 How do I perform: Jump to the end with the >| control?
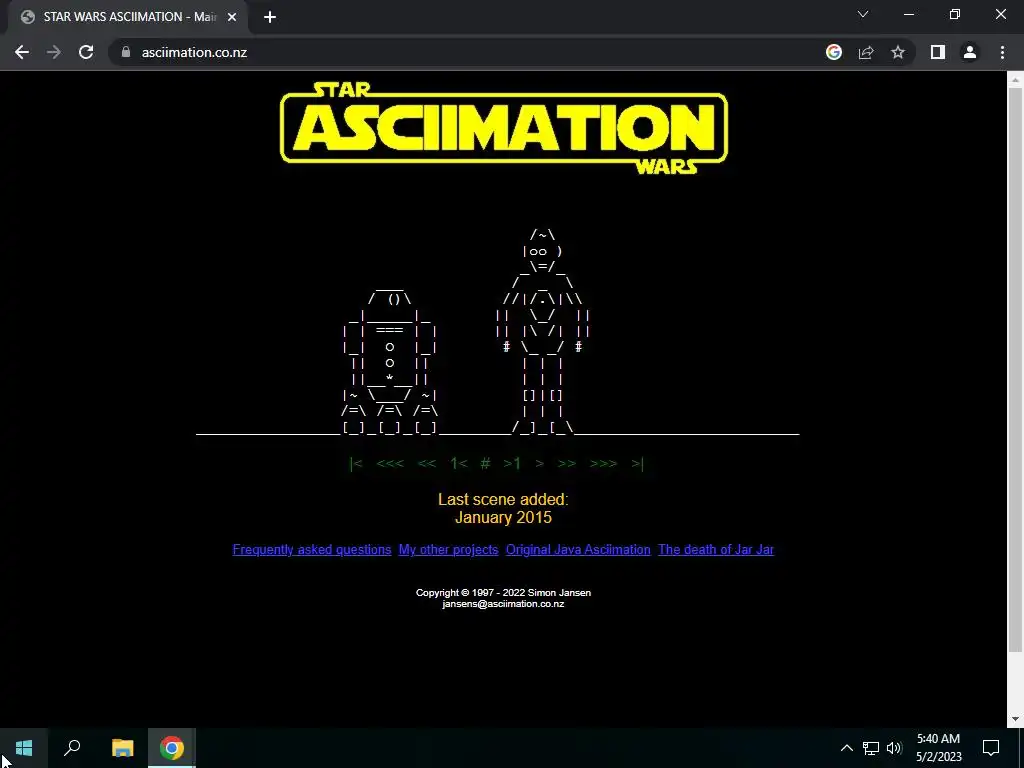coord(637,464)
